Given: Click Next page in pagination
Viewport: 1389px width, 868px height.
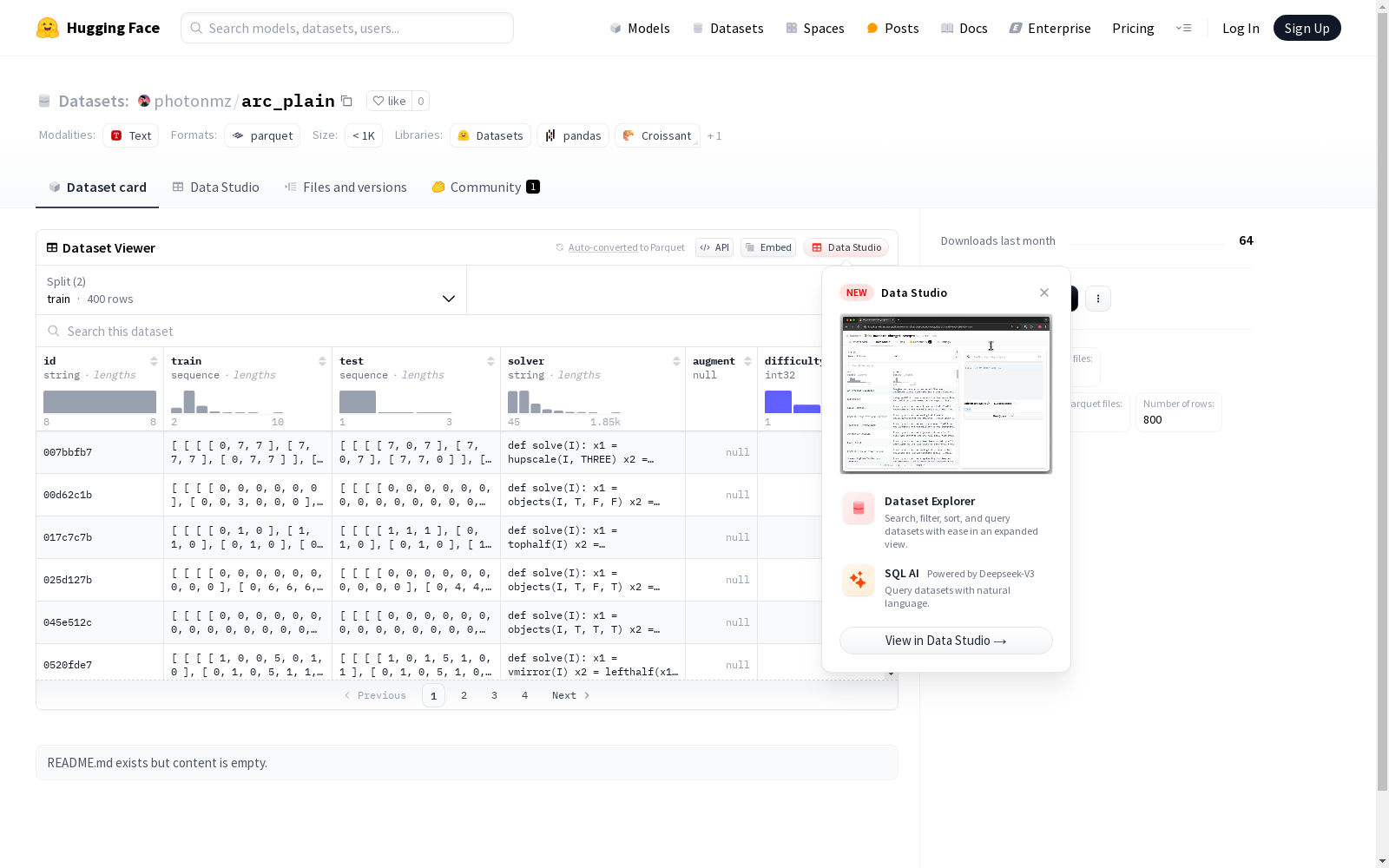Looking at the screenshot, I should (571, 695).
